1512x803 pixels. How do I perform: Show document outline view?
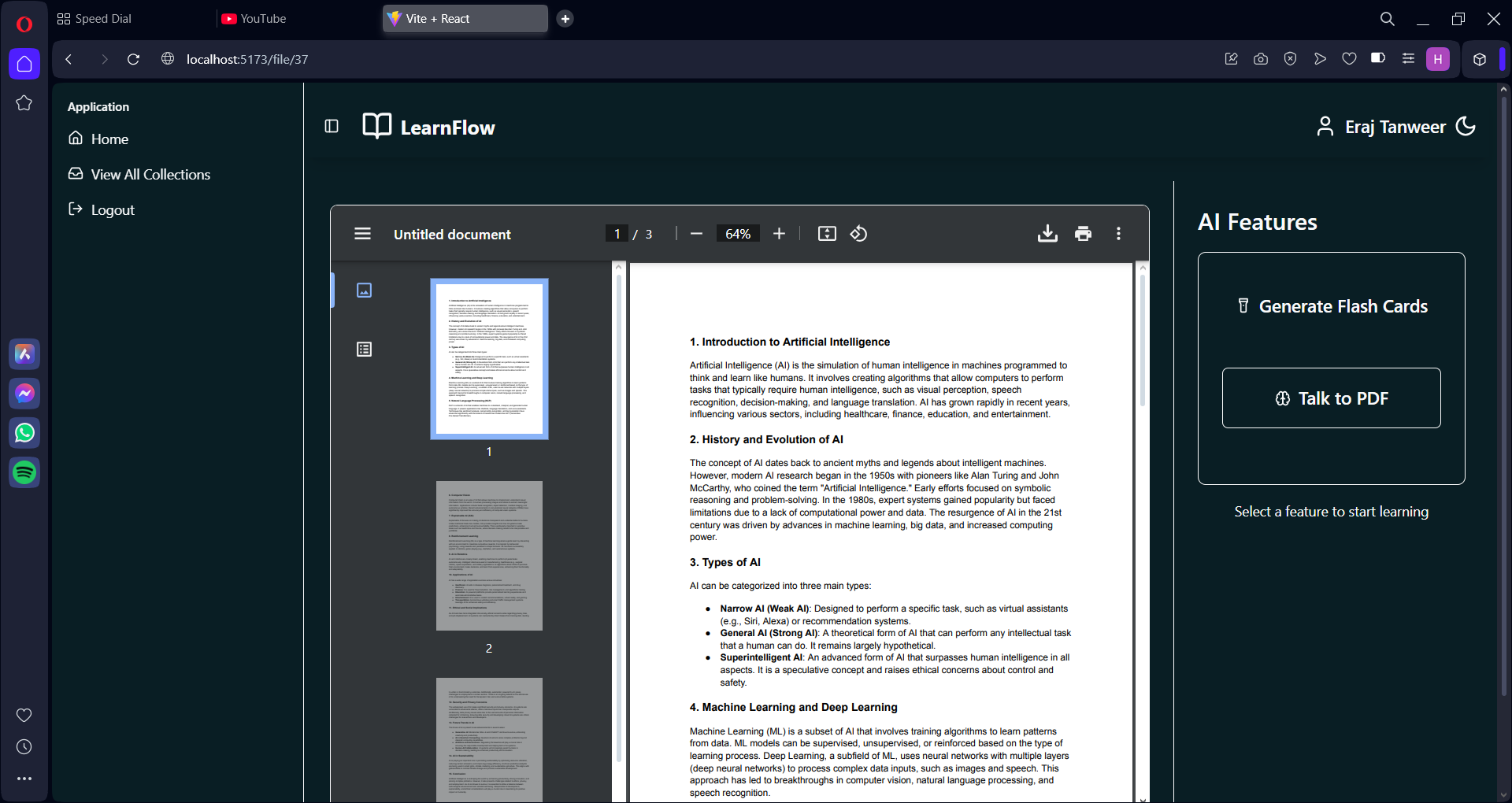tap(364, 350)
